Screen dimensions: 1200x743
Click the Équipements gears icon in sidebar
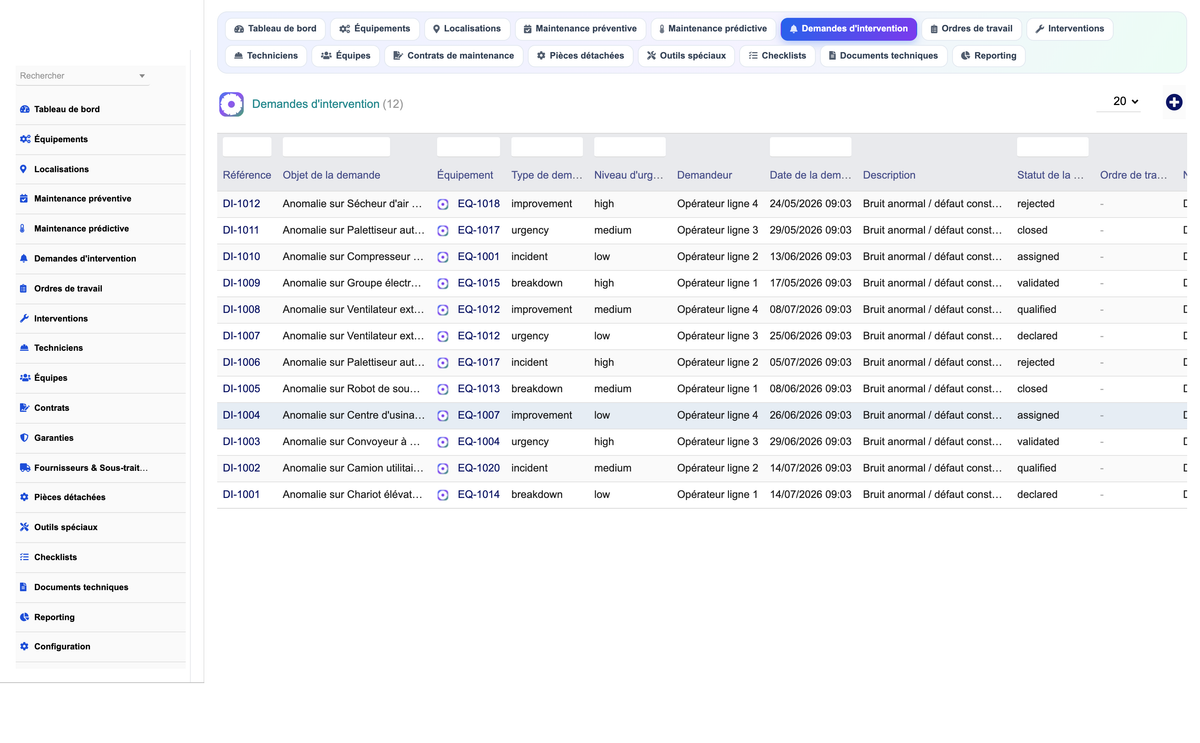coord(24,139)
